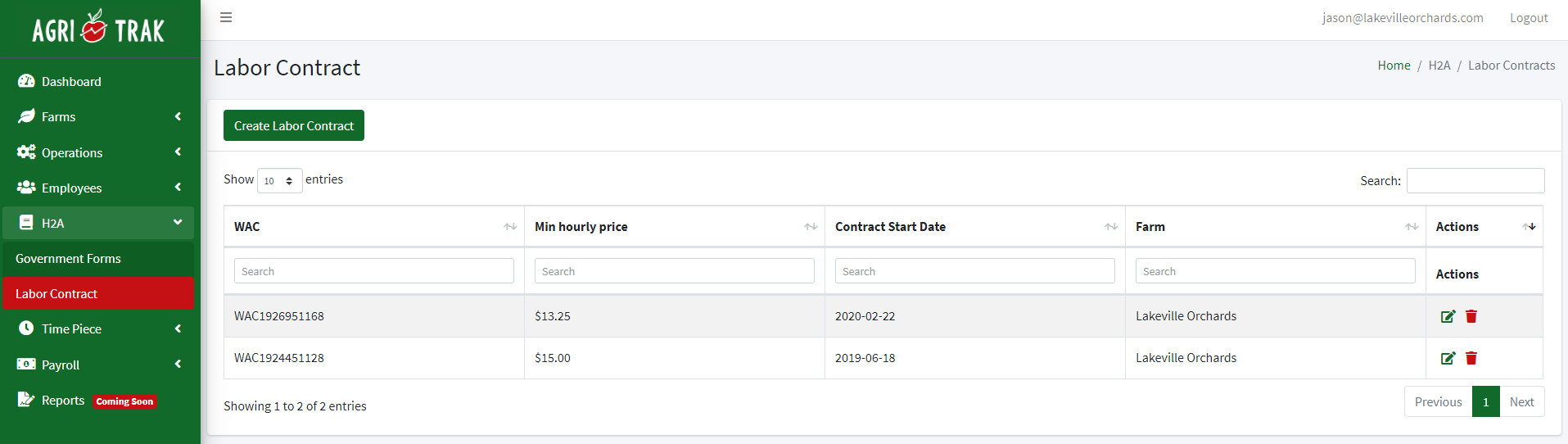This screenshot has height=444, width=1568.
Task: Click the Dashboard gauge icon
Action: point(26,81)
